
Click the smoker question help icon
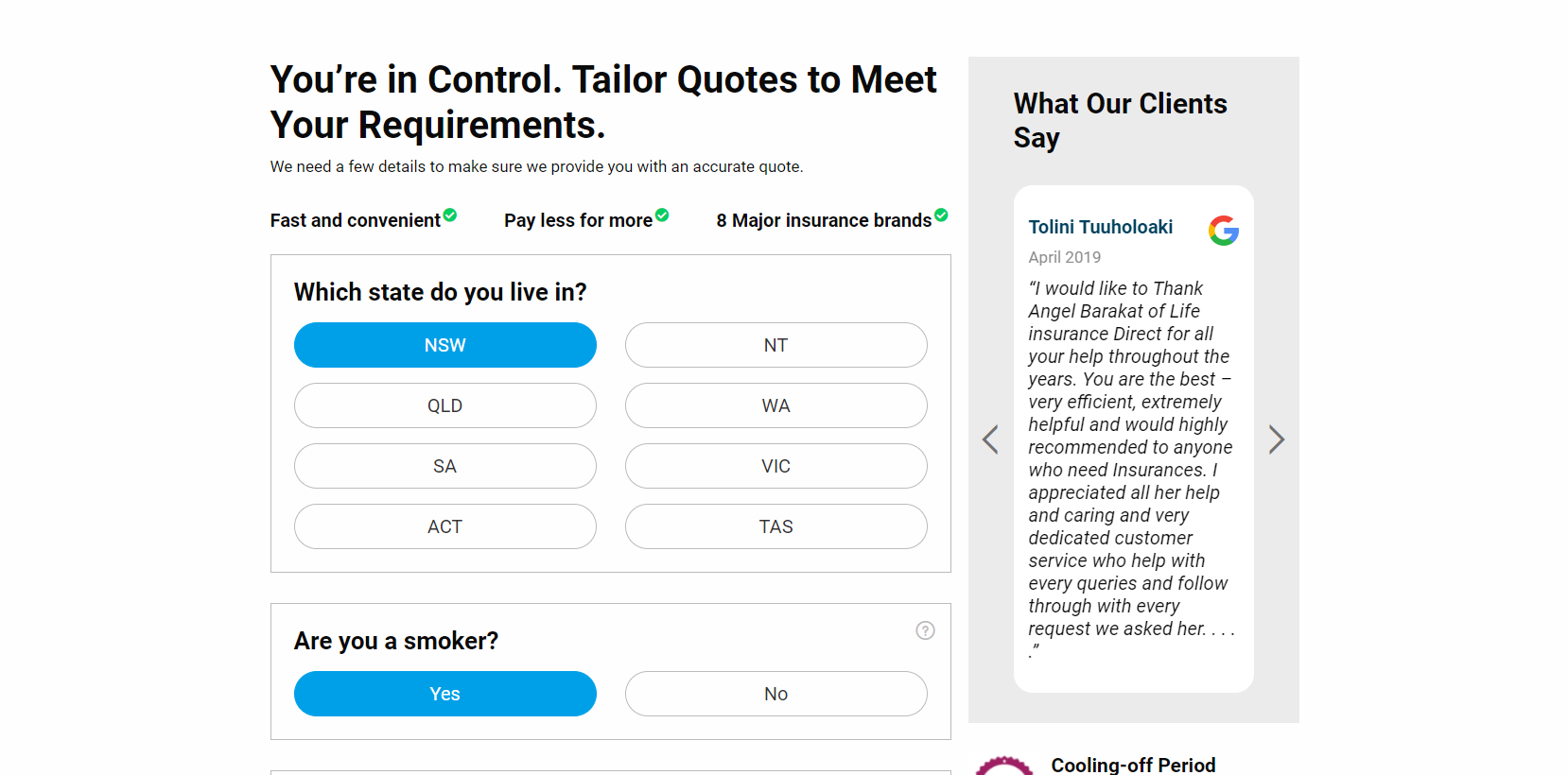pyautogui.click(x=925, y=630)
